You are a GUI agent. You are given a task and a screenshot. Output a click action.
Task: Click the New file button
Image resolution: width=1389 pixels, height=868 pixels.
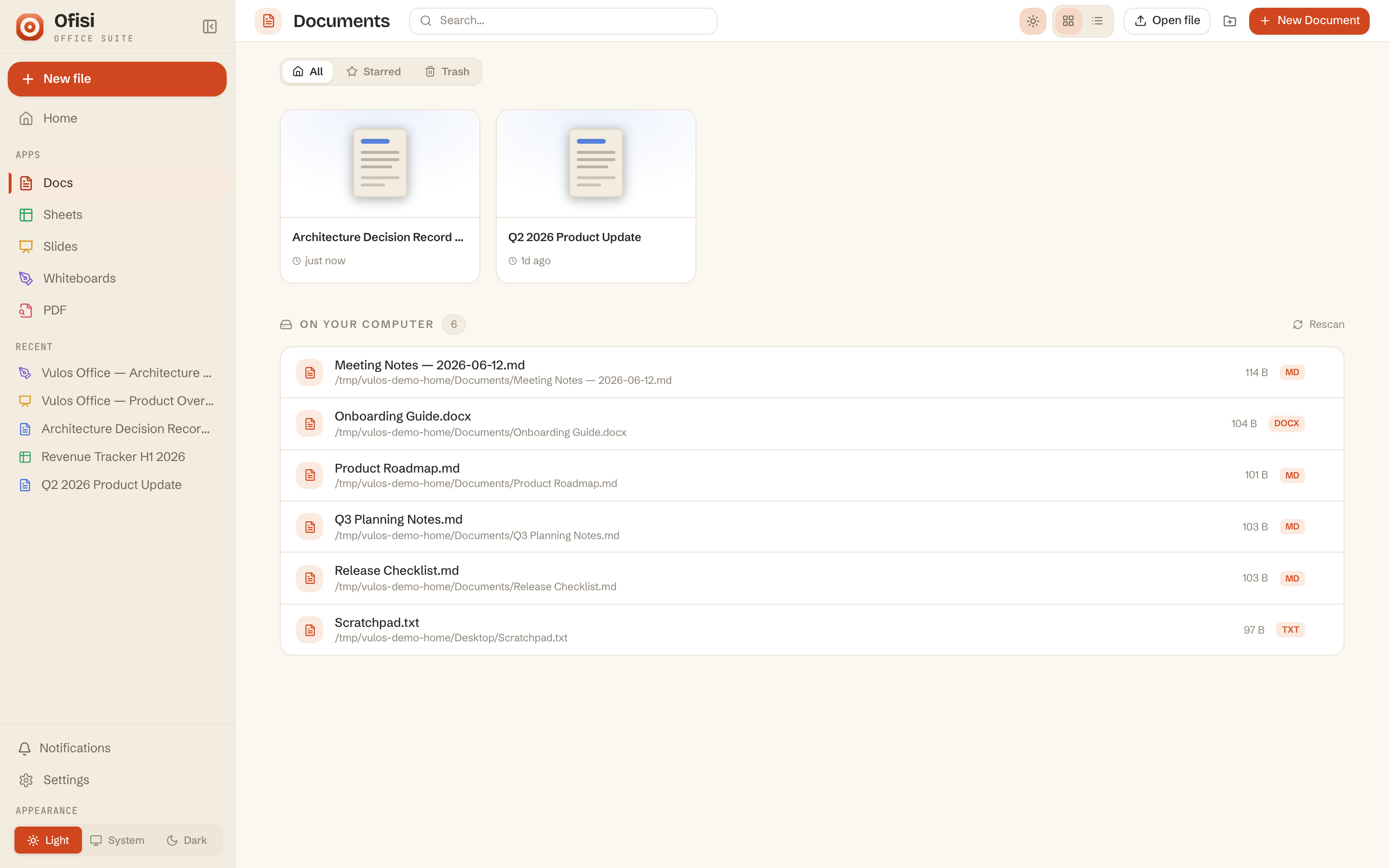tap(117, 79)
